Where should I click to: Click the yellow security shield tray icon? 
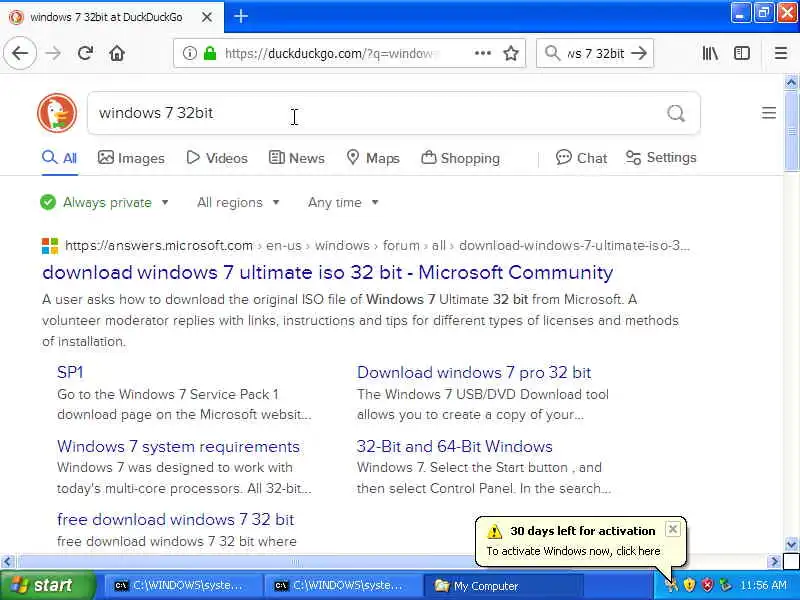pyautogui.click(x=689, y=585)
